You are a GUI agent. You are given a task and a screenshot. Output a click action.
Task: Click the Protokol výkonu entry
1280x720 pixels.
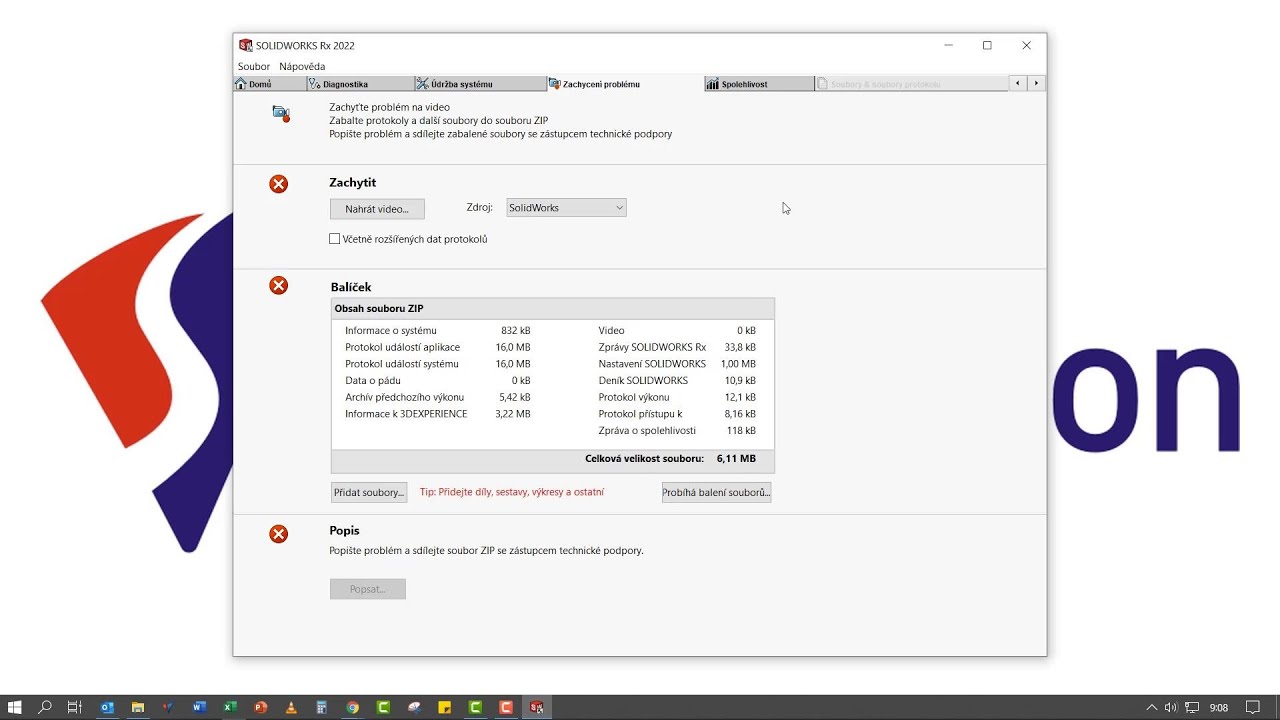(677, 397)
